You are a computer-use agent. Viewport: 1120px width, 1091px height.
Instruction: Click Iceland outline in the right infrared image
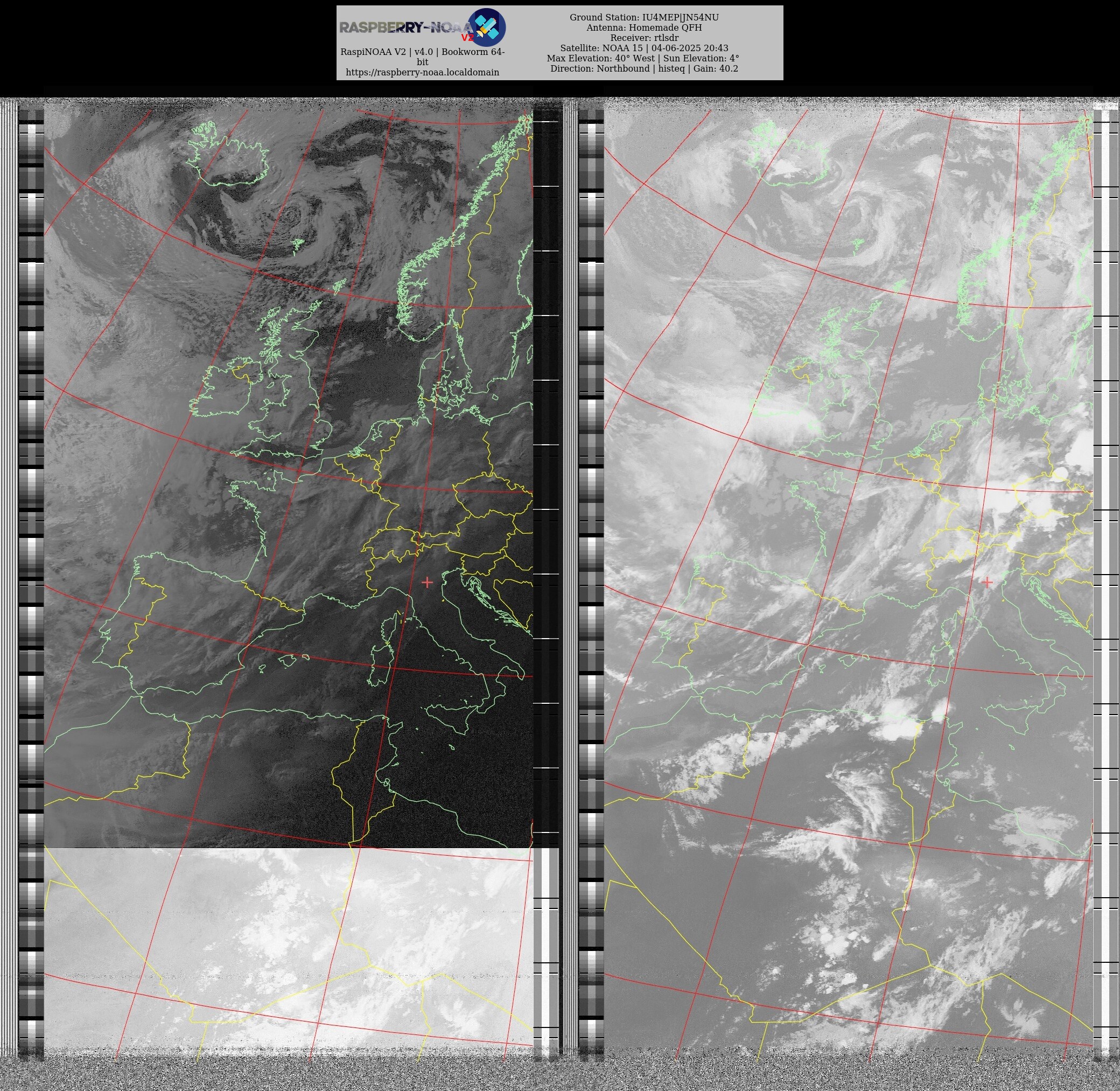[x=789, y=153]
